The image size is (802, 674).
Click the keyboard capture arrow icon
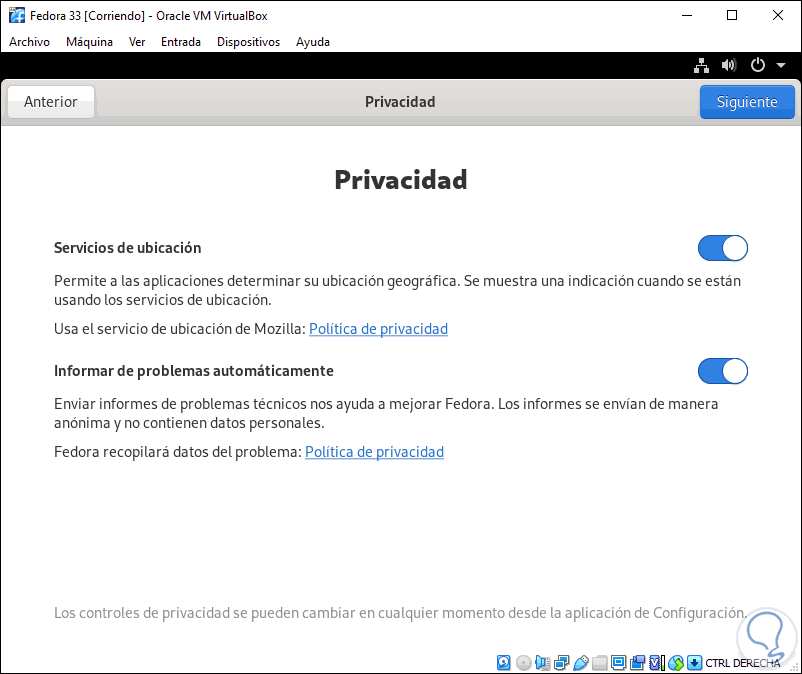click(694, 663)
